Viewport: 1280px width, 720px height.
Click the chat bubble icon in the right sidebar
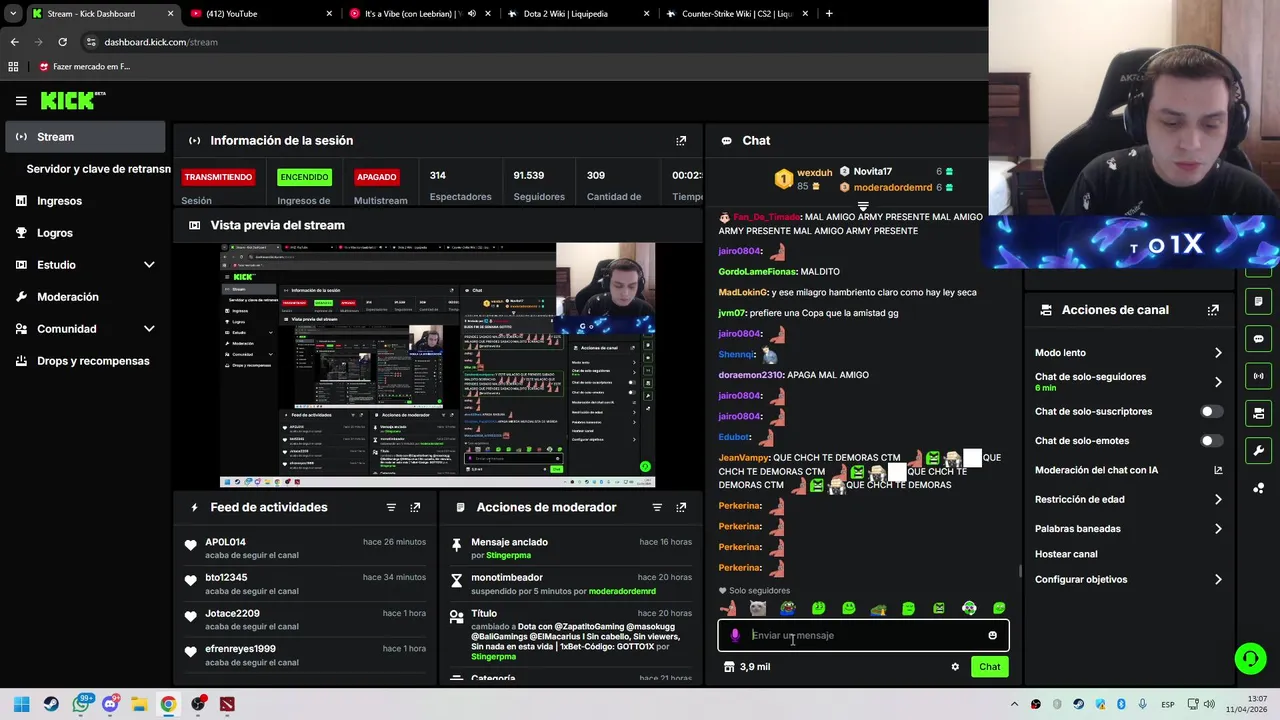(x=1258, y=339)
